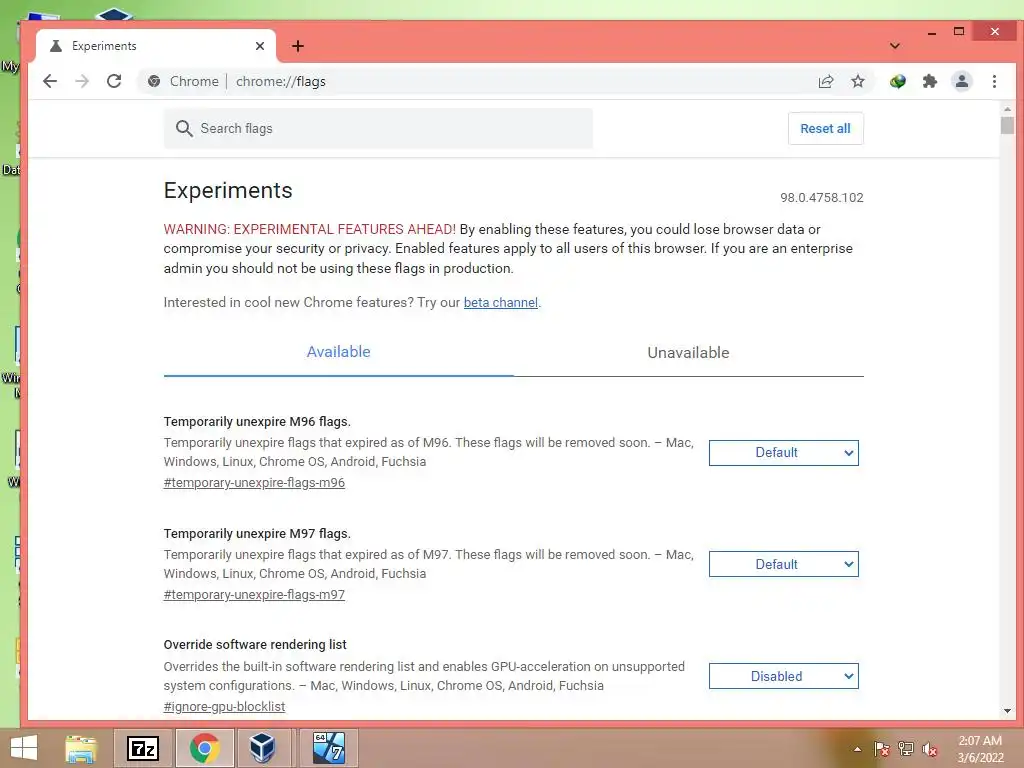The image size is (1024, 768).
Task: Reload the chrome://flags page
Action: 114,81
